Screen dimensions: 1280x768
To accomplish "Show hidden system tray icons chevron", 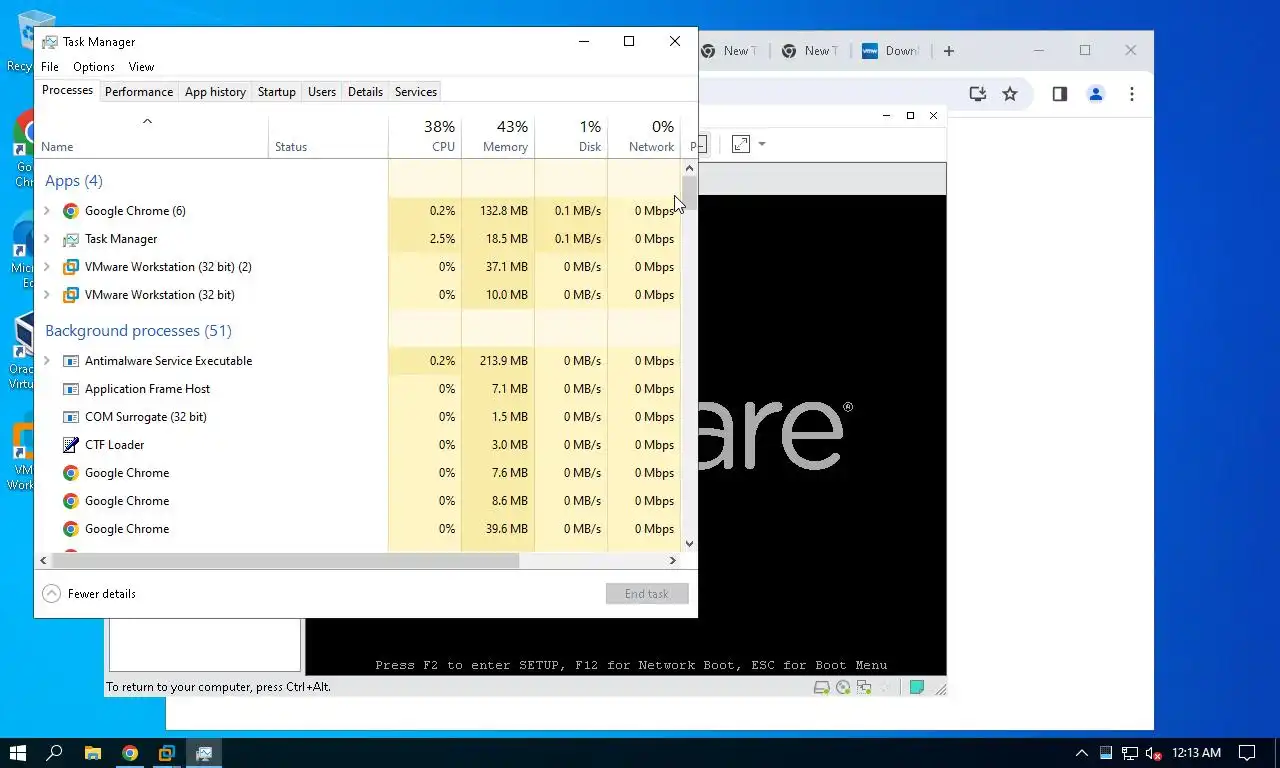I will pyautogui.click(x=1081, y=753).
